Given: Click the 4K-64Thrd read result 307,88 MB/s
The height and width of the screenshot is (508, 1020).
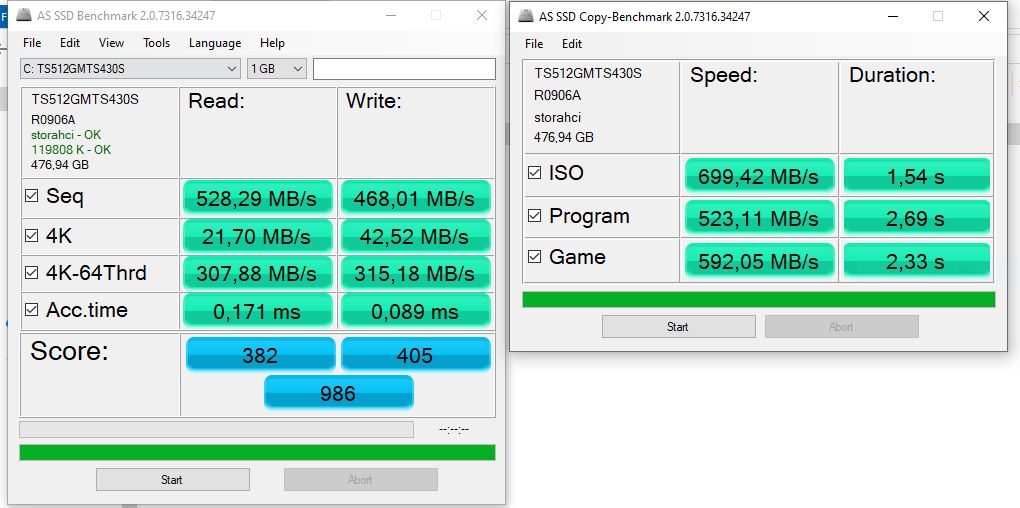Looking at the screenshot, I should pyautogui.click(x=257, y=274).
